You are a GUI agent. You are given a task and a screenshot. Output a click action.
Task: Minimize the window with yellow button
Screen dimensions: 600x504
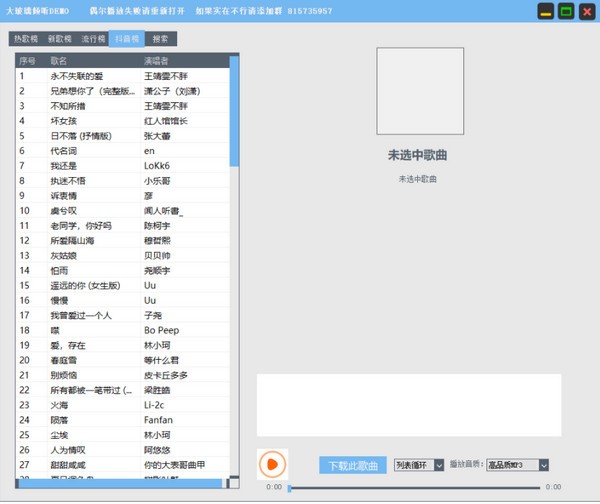click(545, 12)
